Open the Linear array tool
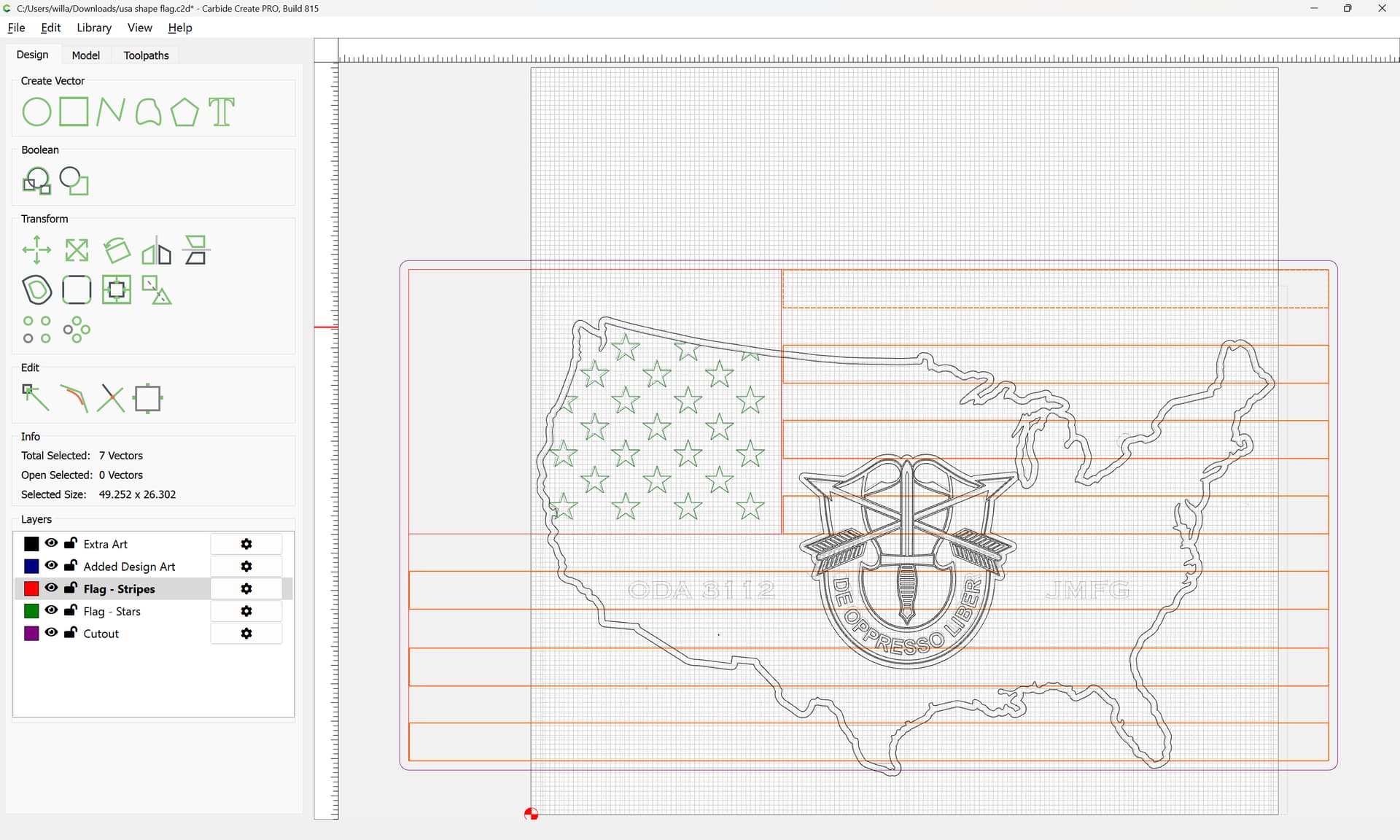This screenshot has height=840, width=1400. tap(36, 330)
